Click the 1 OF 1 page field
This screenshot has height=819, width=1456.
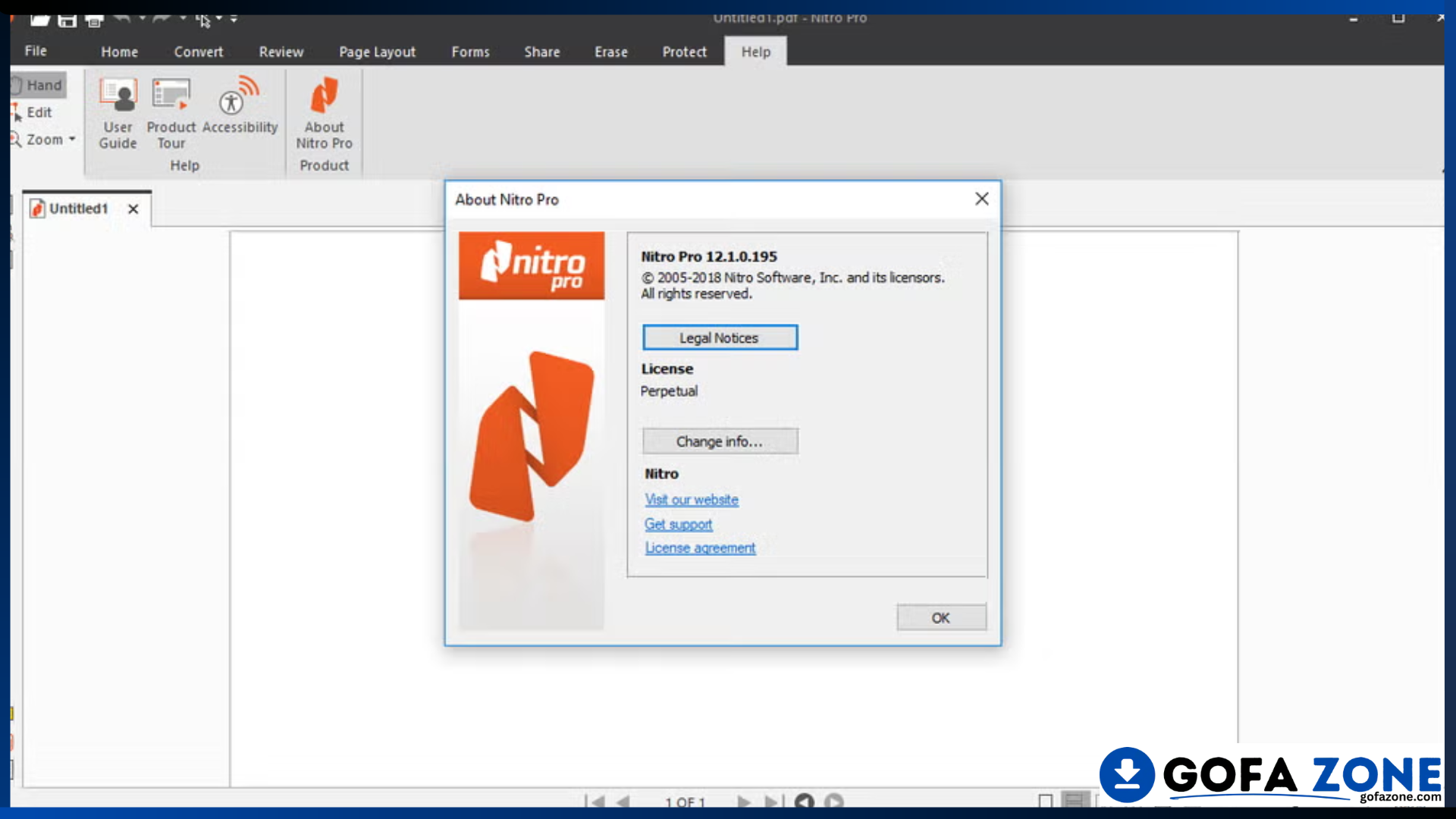(x=685, y=802)
